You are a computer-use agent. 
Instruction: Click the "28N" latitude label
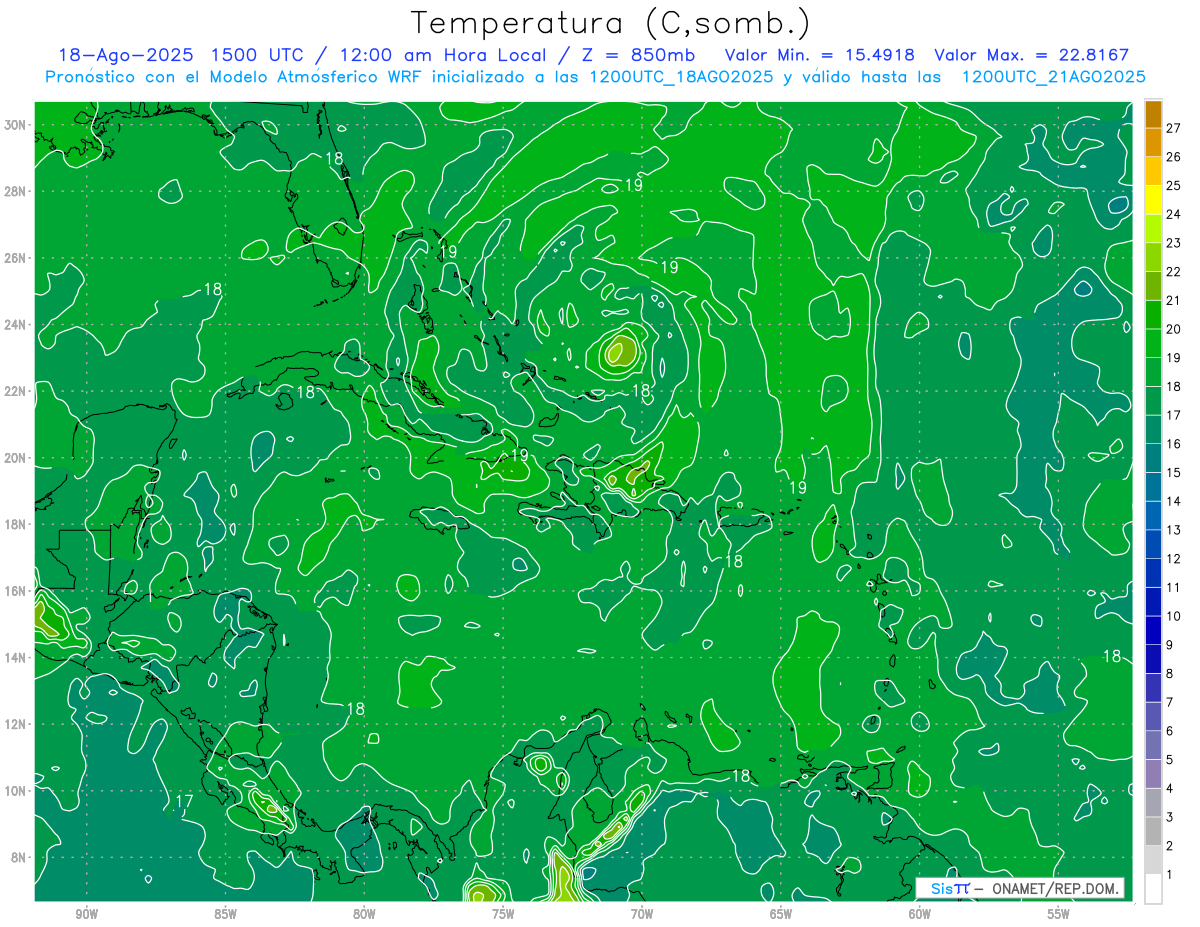tap(17, 191)
